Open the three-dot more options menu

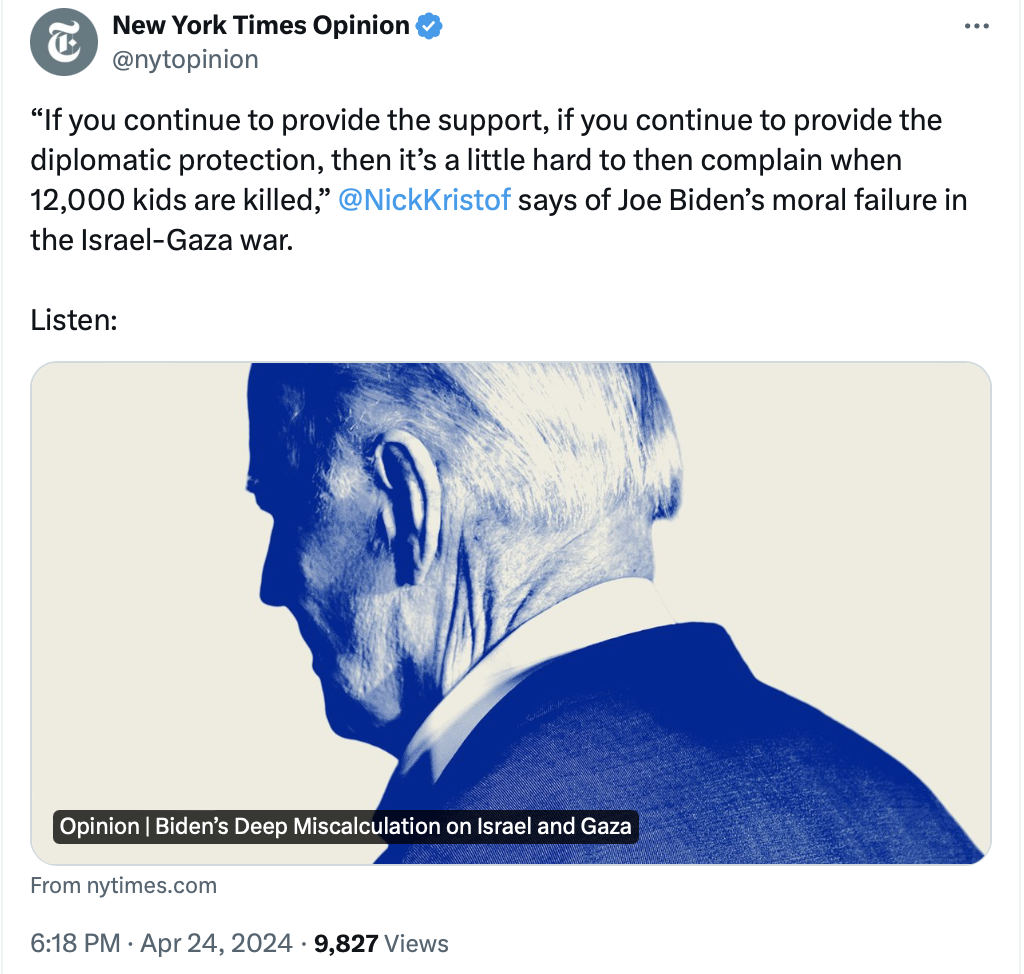click(975, 27)
